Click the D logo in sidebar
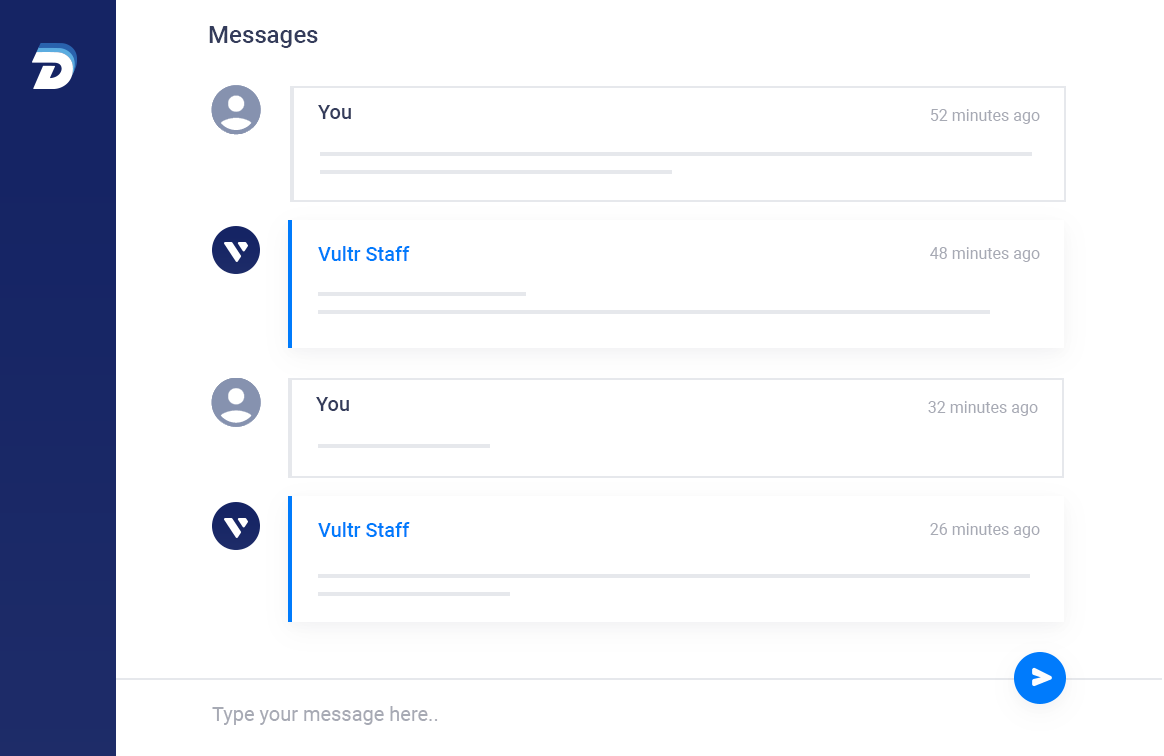1164x756 pixels. point(54,66)
